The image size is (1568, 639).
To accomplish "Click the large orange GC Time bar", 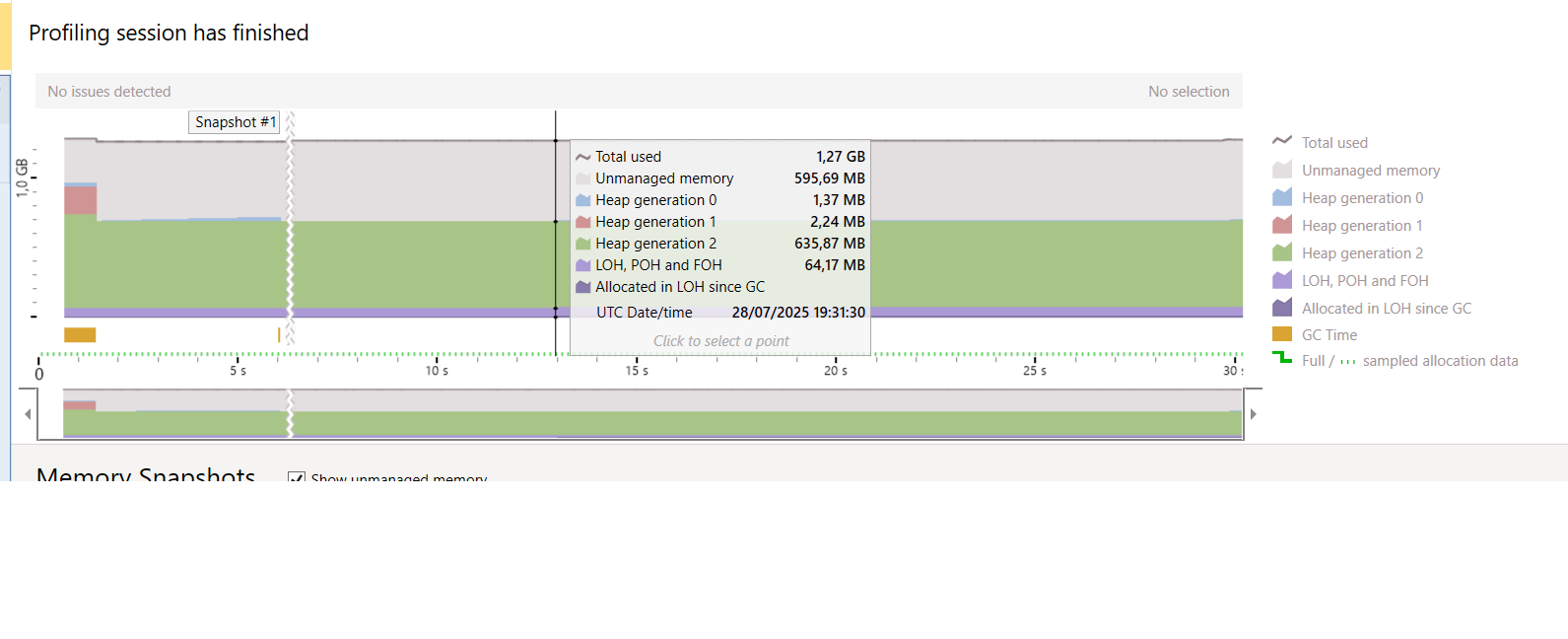I will [80, 335].
